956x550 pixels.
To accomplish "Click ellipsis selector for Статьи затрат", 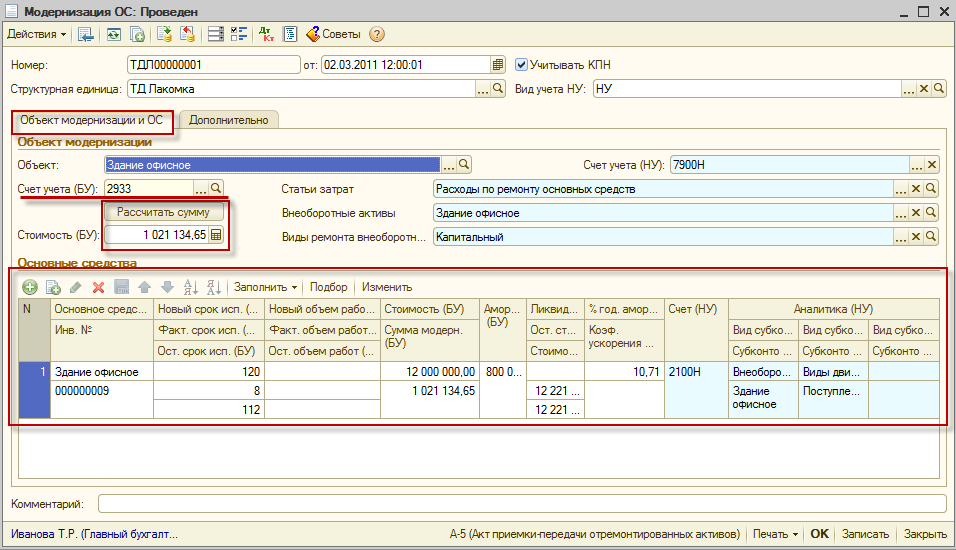I will click(901, 189).
